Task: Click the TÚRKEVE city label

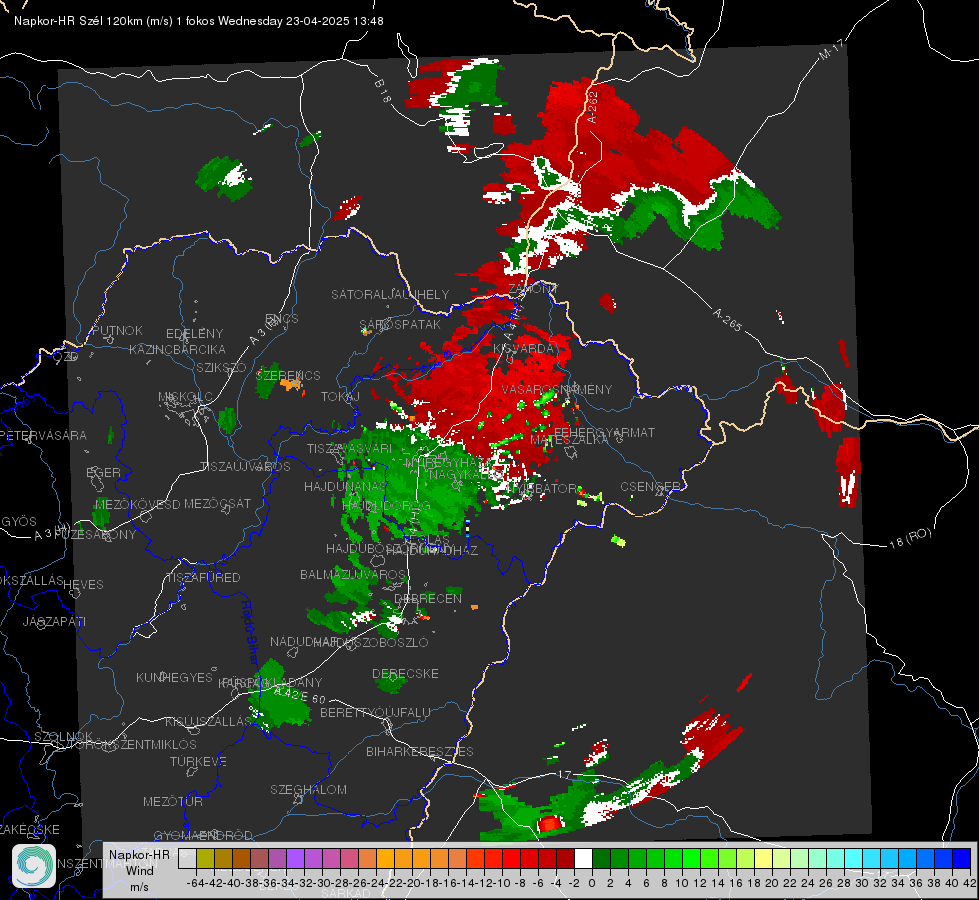Action: coord(199,761)
